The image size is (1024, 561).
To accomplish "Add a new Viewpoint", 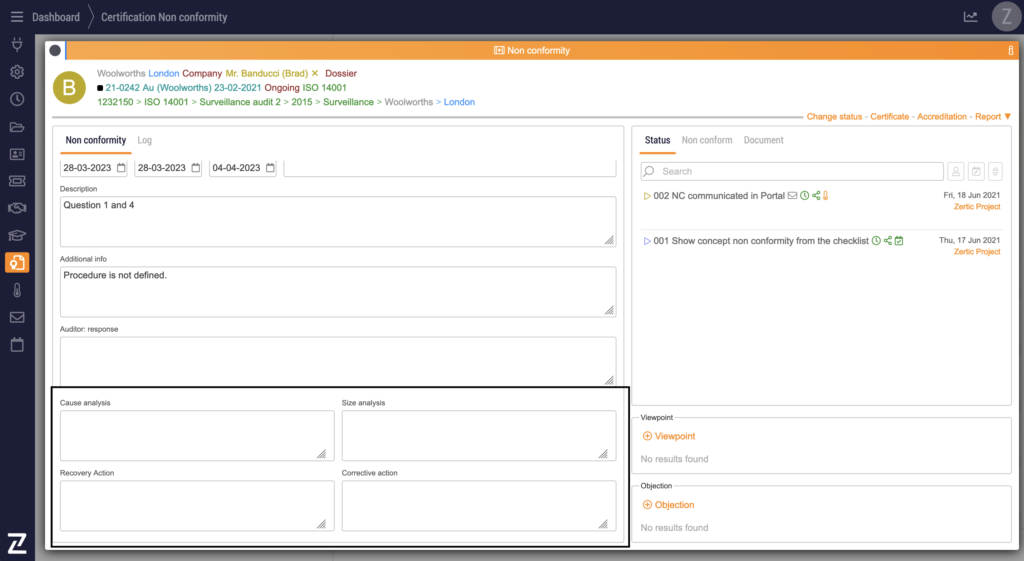I will [x=669, y=436].
